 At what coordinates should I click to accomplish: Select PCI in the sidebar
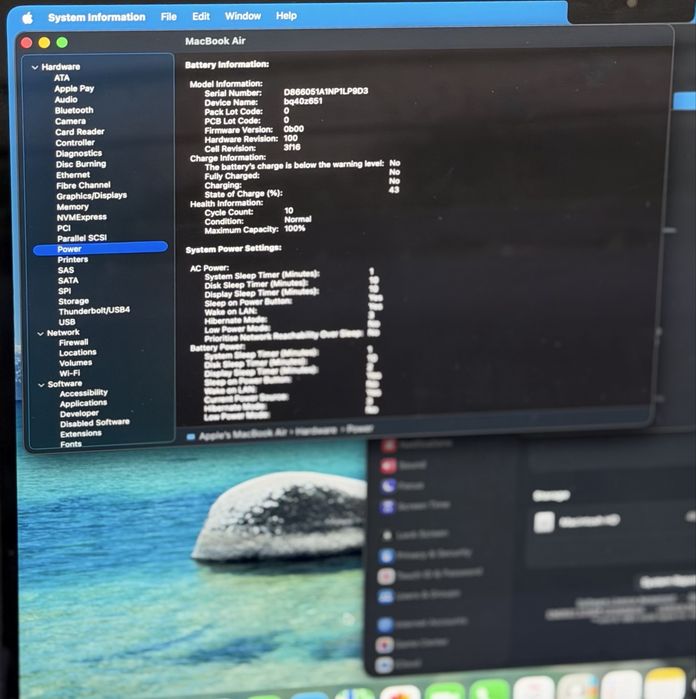[64, 228]
